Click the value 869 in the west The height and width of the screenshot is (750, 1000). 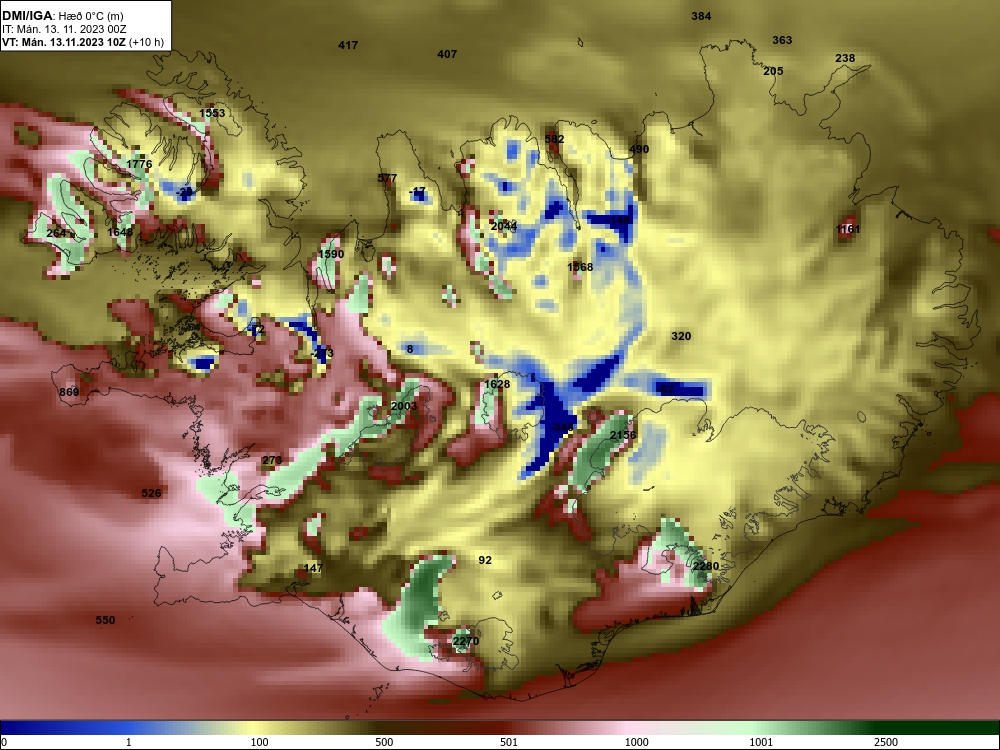[x=69, y=392]
